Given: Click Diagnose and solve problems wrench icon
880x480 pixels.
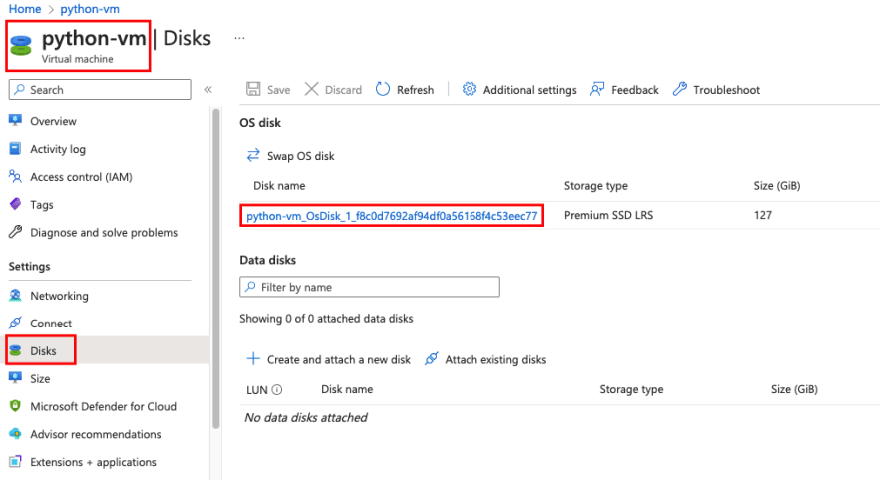Looking at the screenshot, I should [x=16, y=231].
